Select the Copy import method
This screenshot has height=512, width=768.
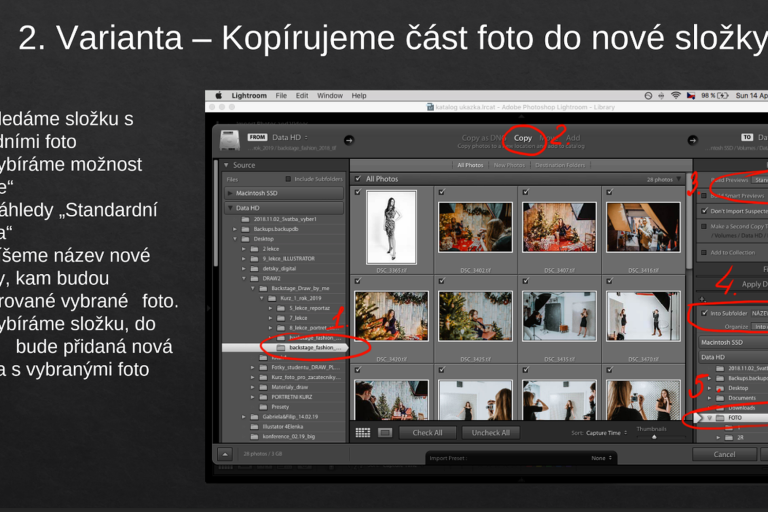coord(523,138)
